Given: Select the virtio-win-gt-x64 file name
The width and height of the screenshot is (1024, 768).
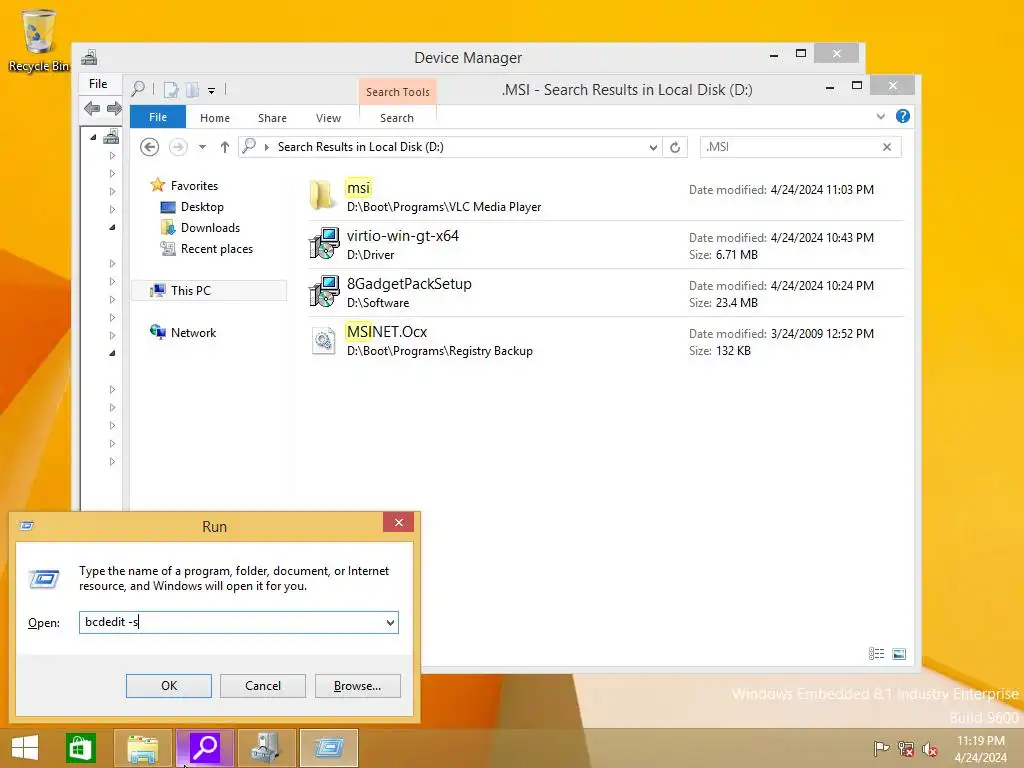Looking at the screenshot, I should [x=402, y=236].
